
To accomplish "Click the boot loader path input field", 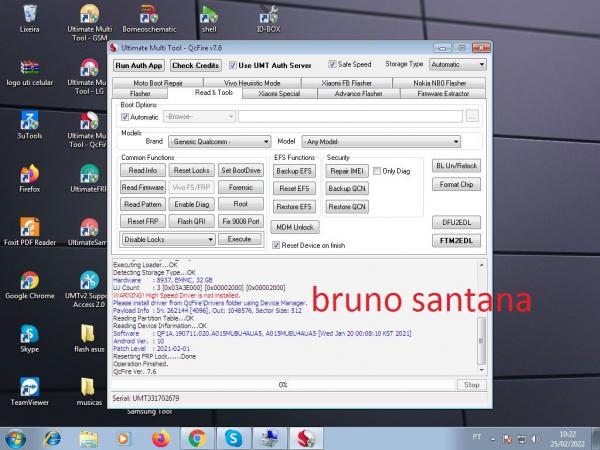I will click(350, 116).
